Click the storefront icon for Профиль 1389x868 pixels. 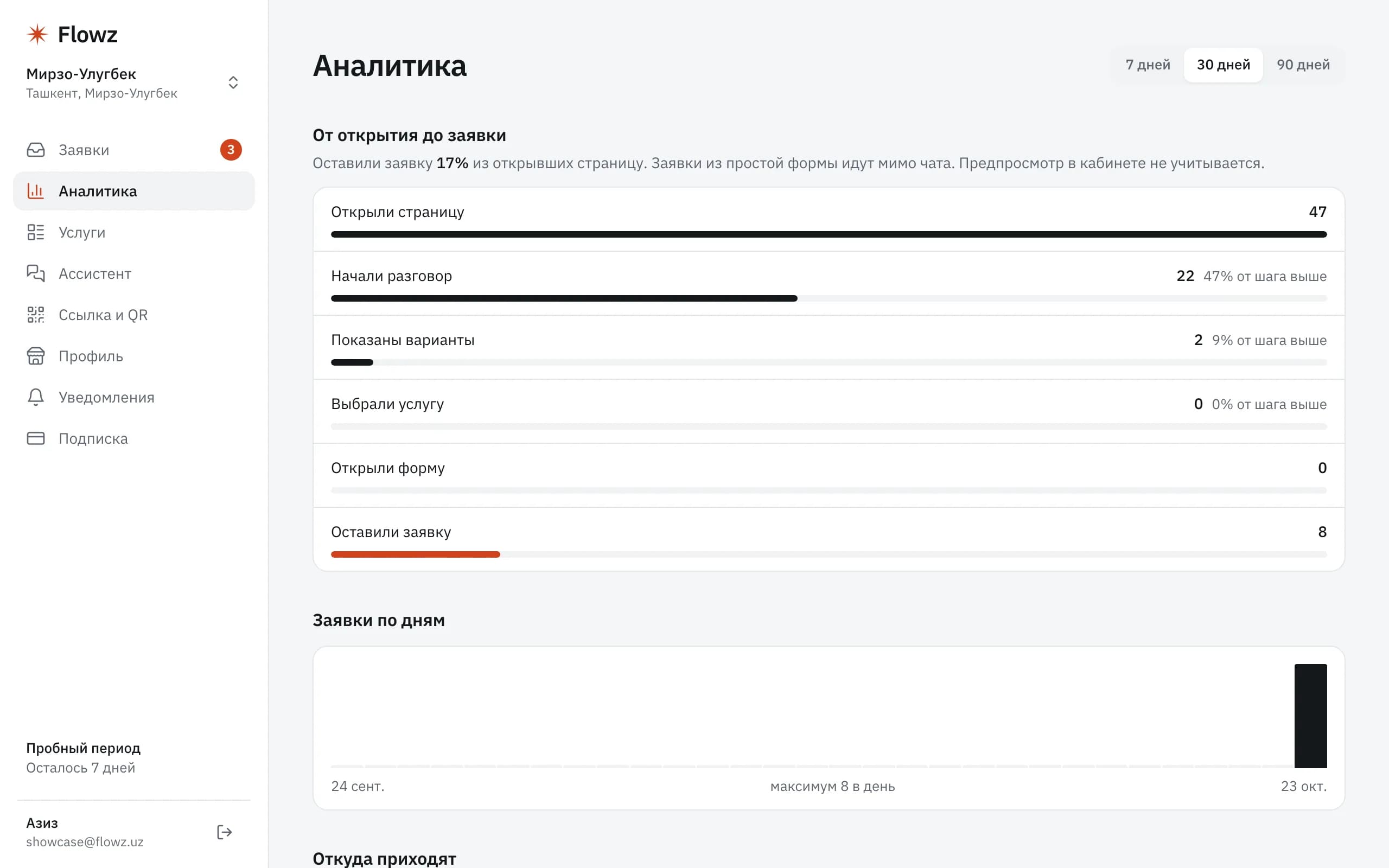pyautogui.click(x=36, y=356)
